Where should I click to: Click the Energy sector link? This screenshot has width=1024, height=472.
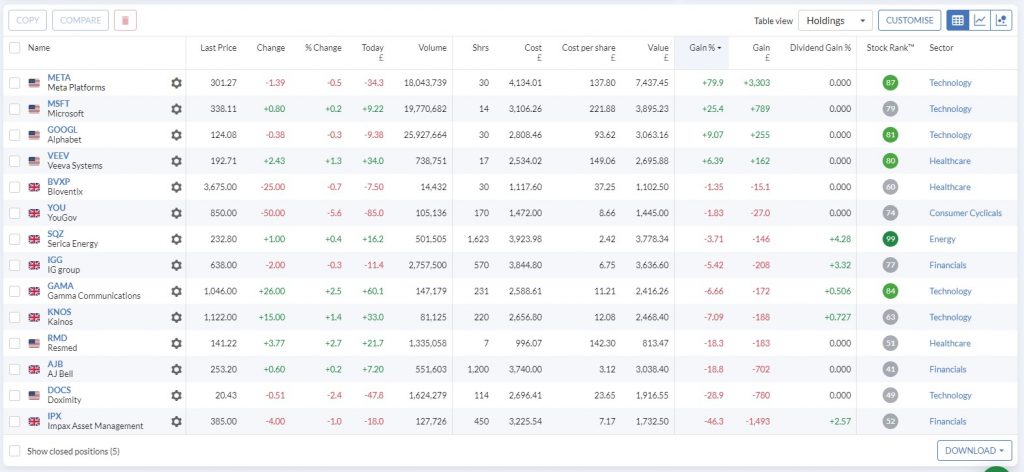(x=942, y=239)
